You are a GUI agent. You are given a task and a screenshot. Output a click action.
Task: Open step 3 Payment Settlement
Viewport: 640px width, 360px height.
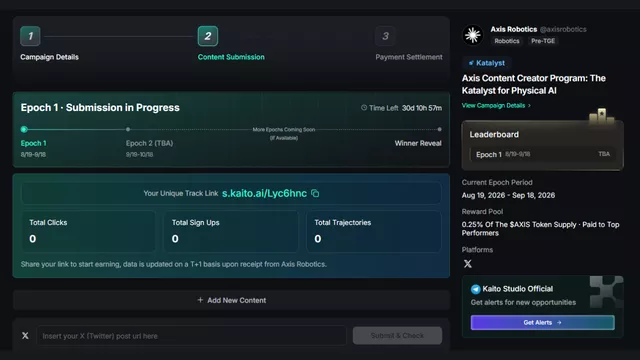(385, 36)
